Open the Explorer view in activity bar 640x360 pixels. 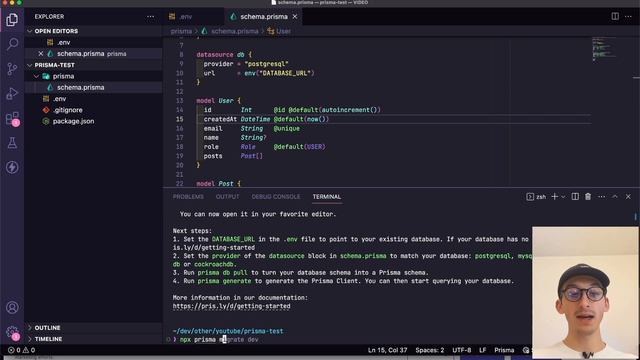click(x=12, y=19)
